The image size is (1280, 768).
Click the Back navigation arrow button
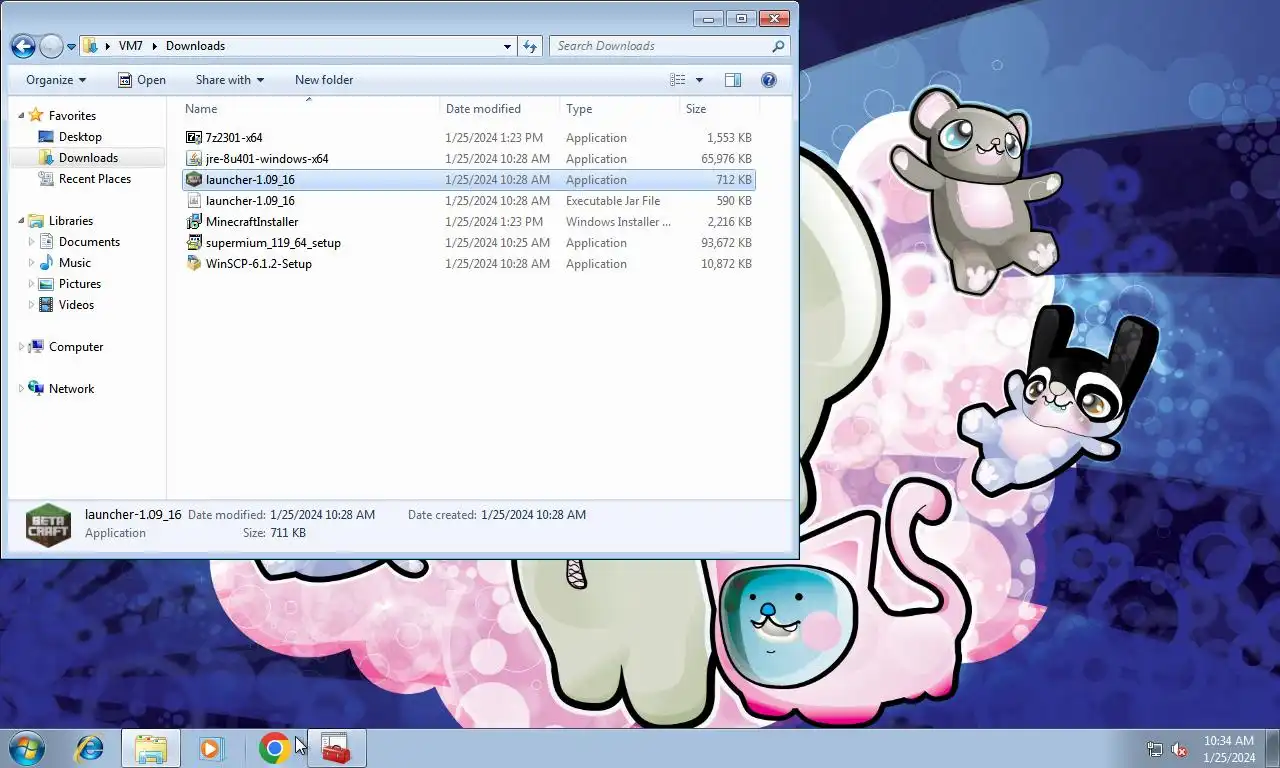(x=23, y=46)
